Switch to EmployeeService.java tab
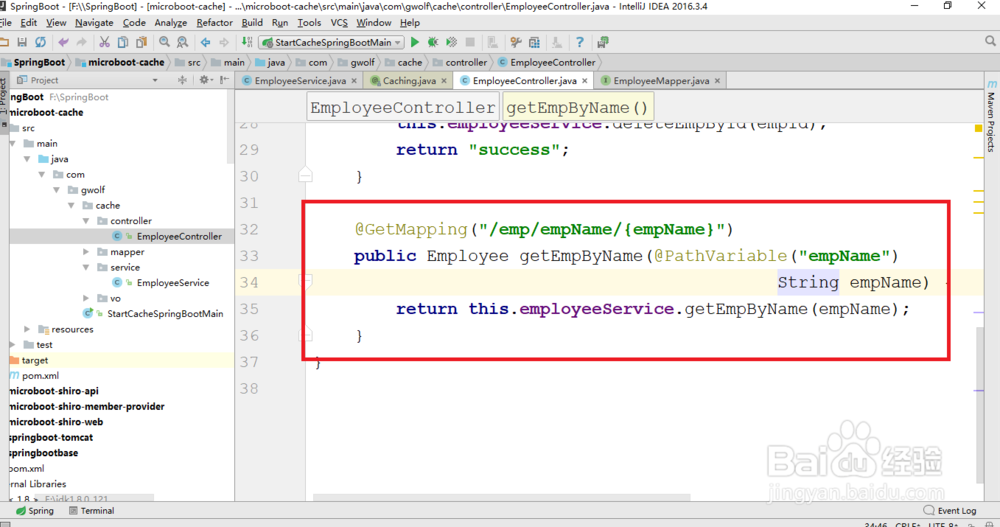The width and height of the screenshot is (1000, 527). point(300,80)
